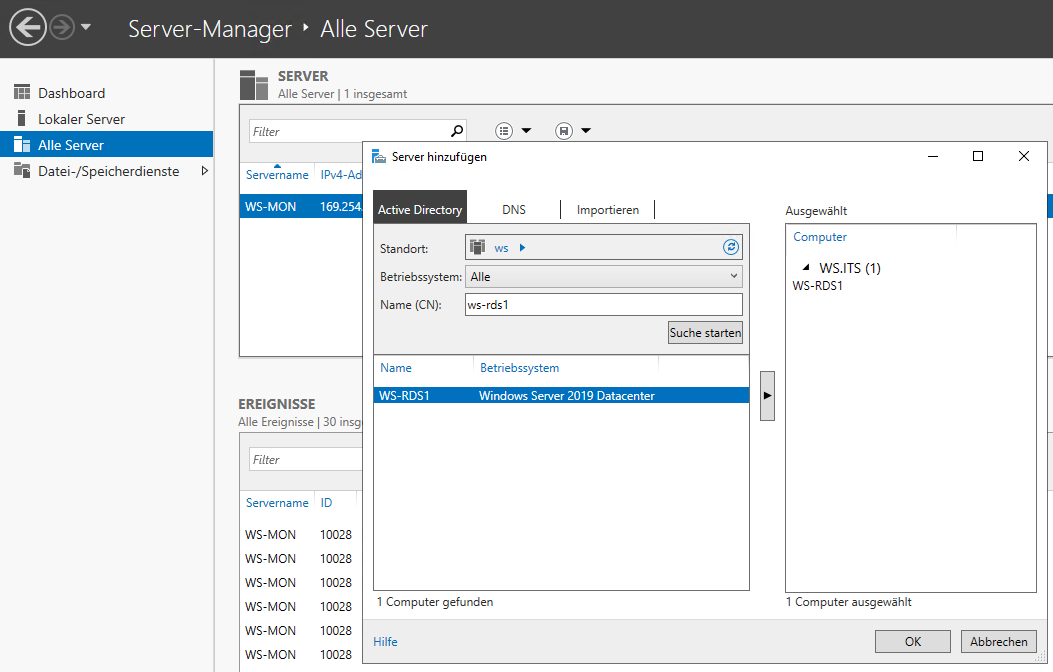
Task: Open the dropdown arrow beside the list criteria icon
Action: (x=526, y=131)
